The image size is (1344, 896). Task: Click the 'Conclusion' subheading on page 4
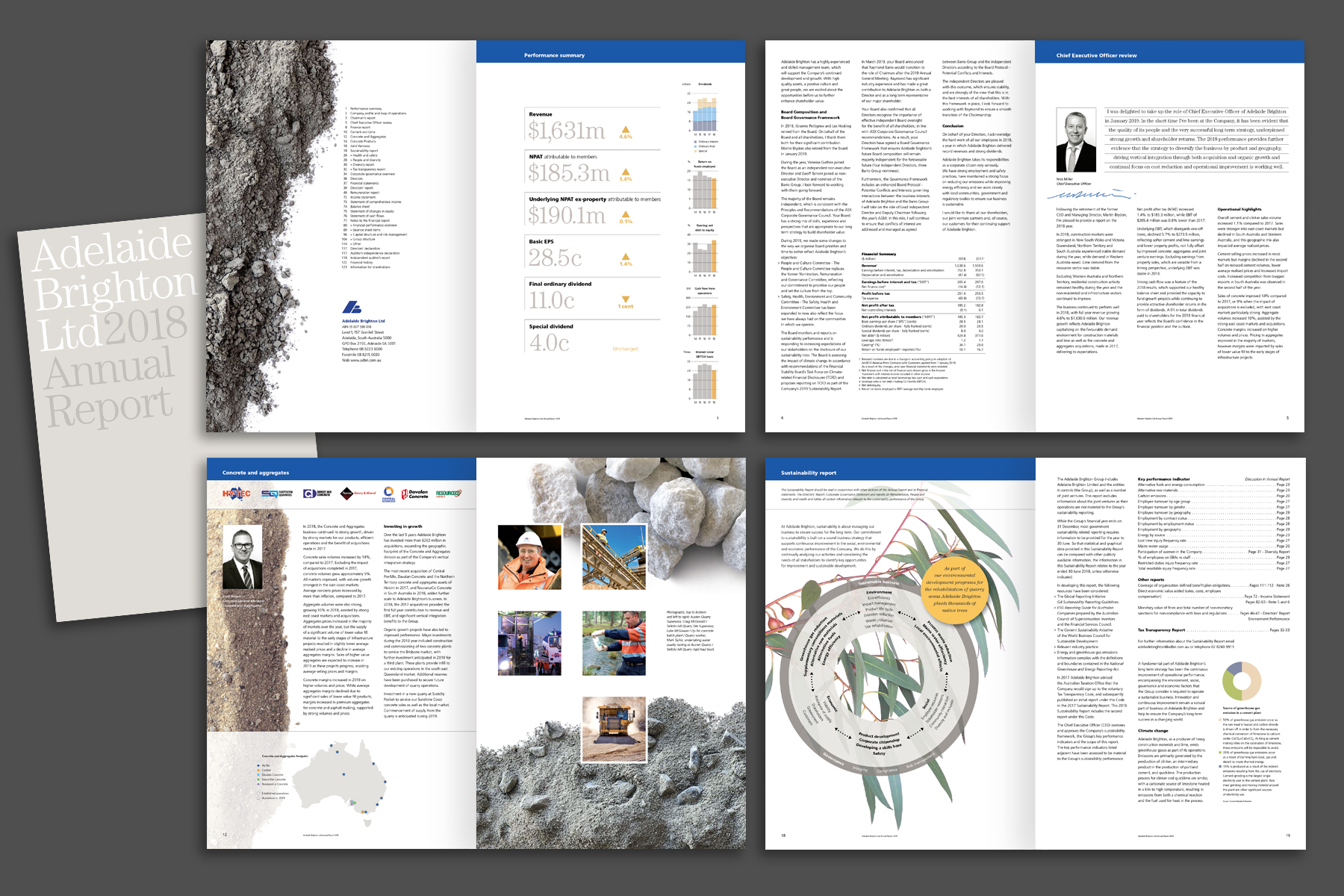[953, 126]
